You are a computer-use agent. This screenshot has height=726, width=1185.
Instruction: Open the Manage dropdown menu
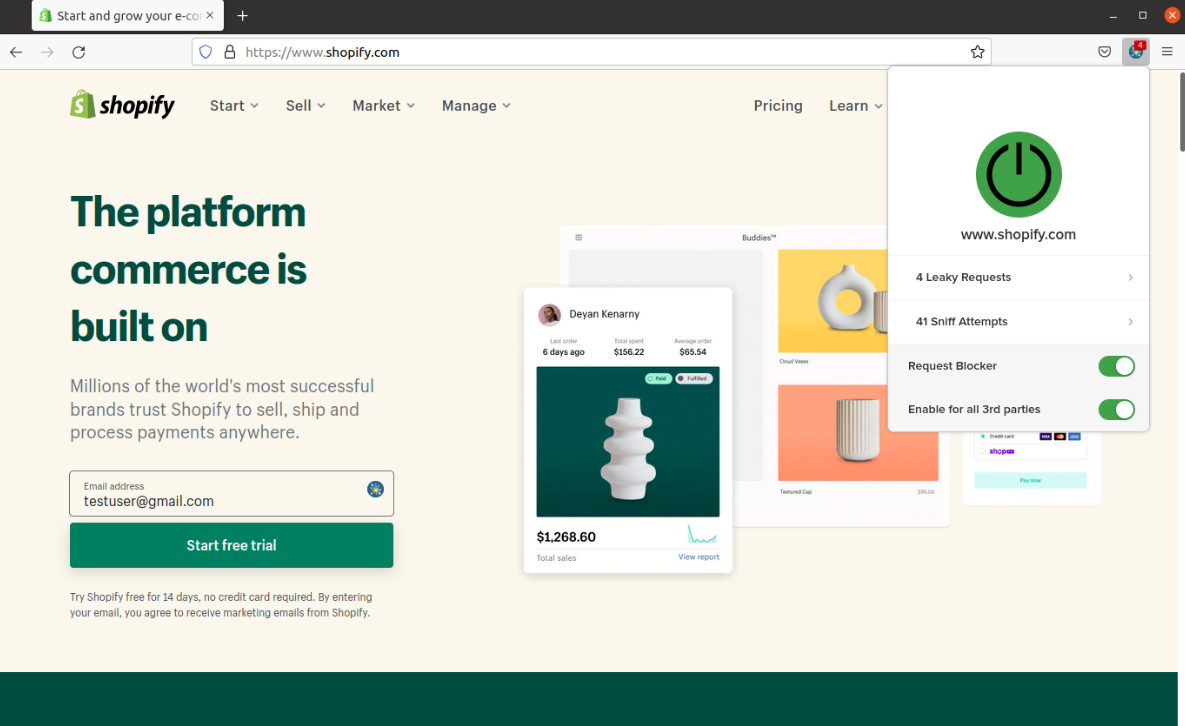[x=476, y=106]
